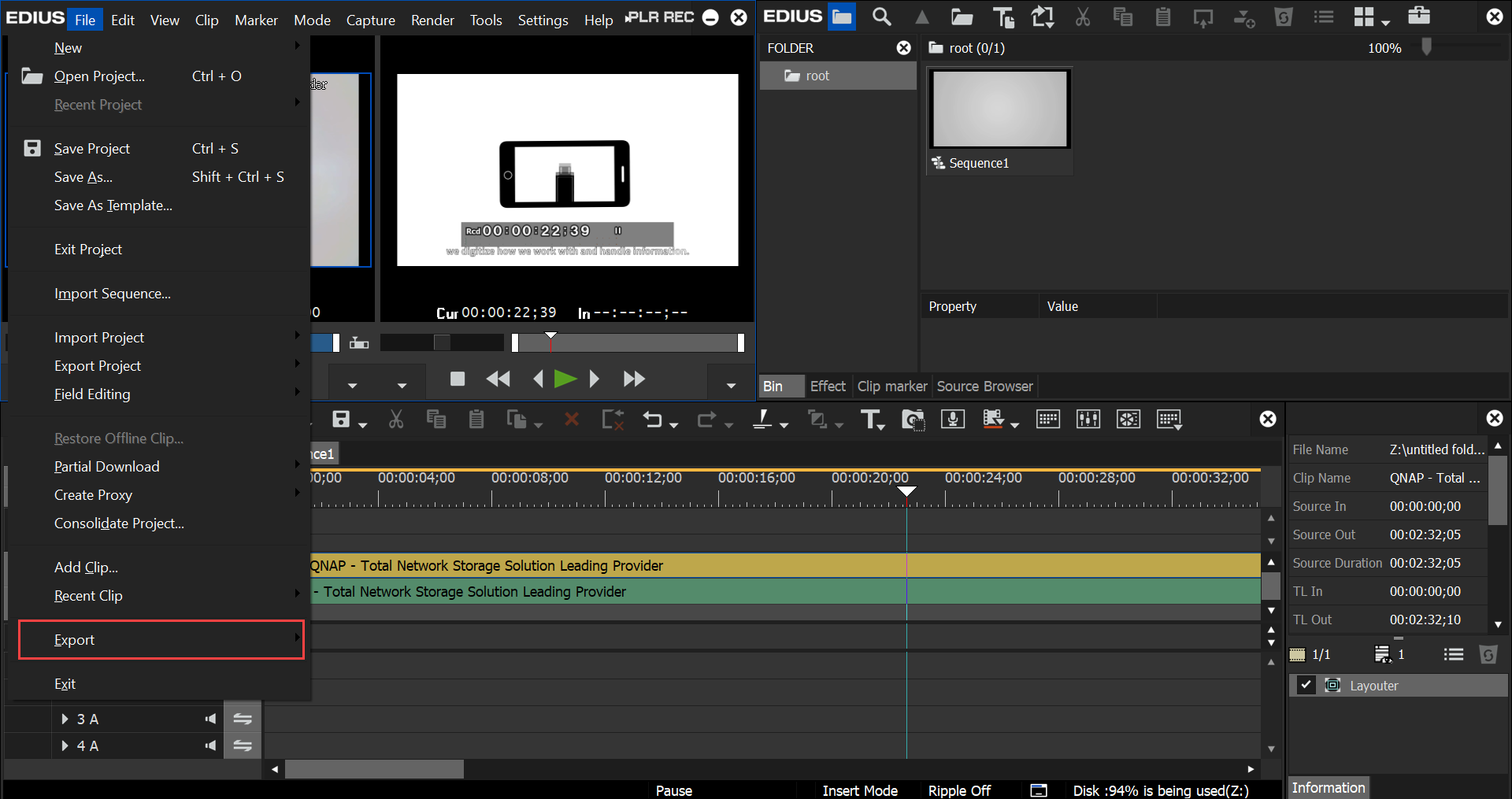Open the Export submenu
Image resolution: width=1512 pixels, height=799 pixels.
[x=161, y=640]
